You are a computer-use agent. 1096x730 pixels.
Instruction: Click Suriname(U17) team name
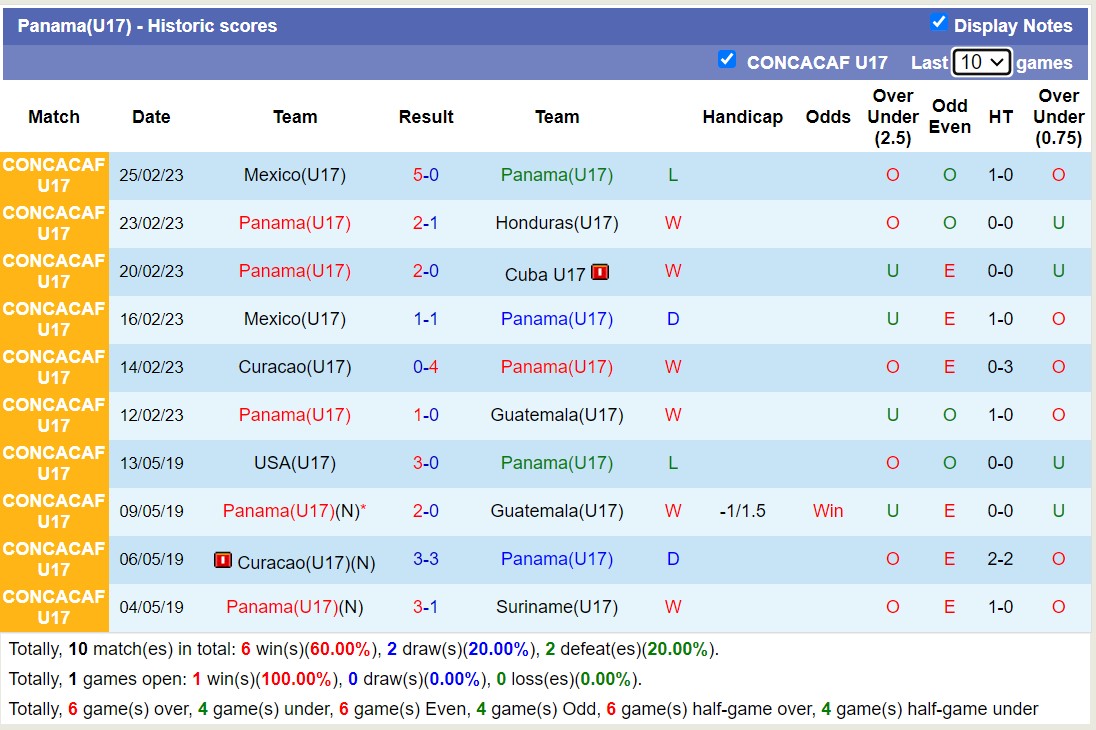(x=556, y=607)
